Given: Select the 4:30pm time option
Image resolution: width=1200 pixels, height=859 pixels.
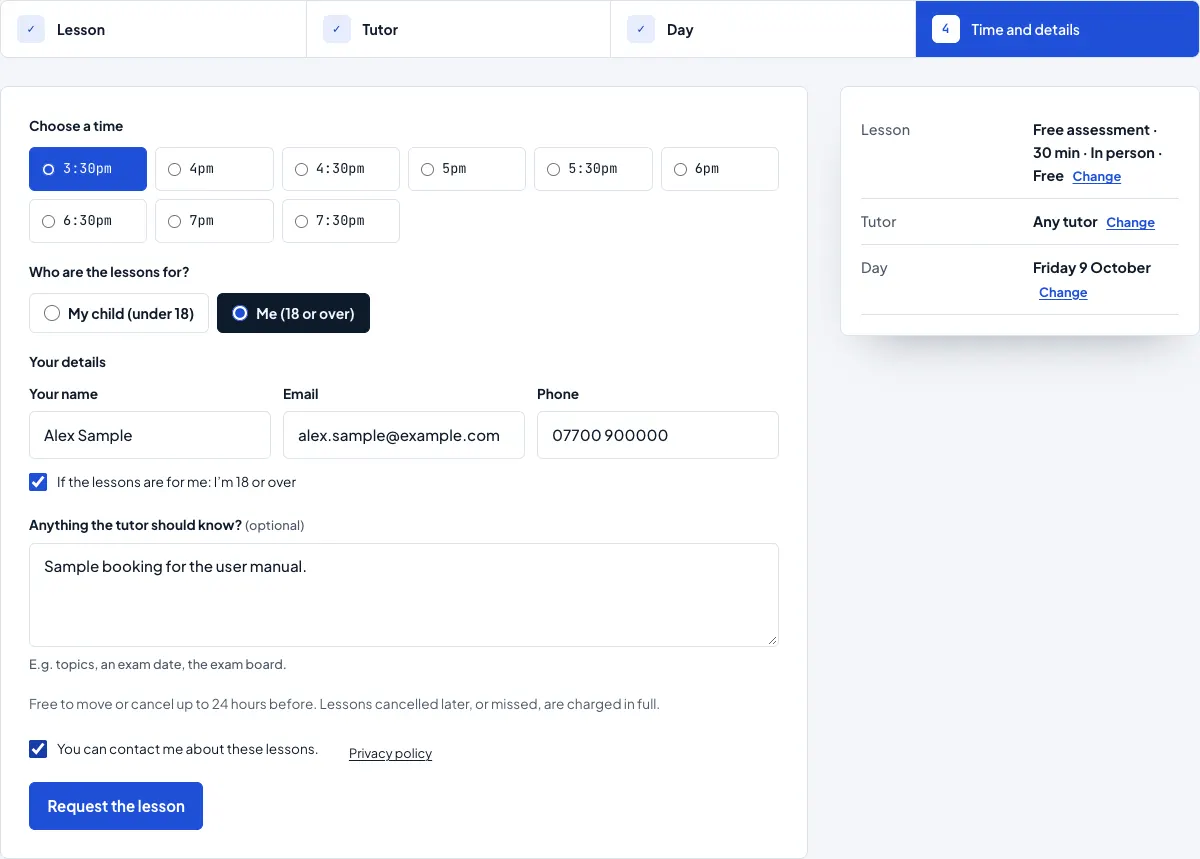Looking at the screenshot, I should (x=341, y=169).
